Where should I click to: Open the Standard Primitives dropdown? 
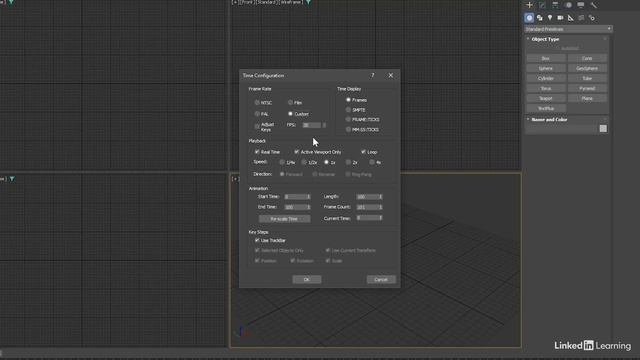pyautogui.click(x=568, y=29)
